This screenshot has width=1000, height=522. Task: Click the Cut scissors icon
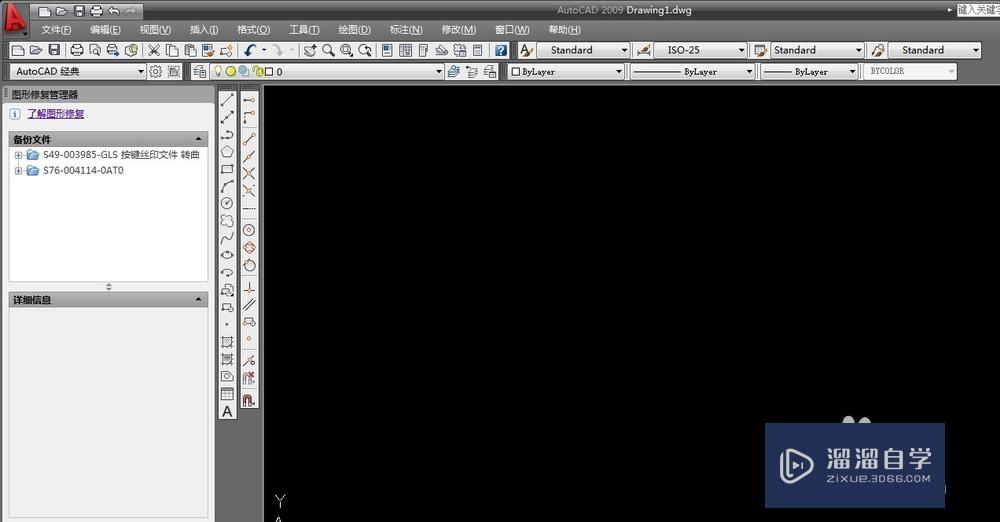[154, 50]
